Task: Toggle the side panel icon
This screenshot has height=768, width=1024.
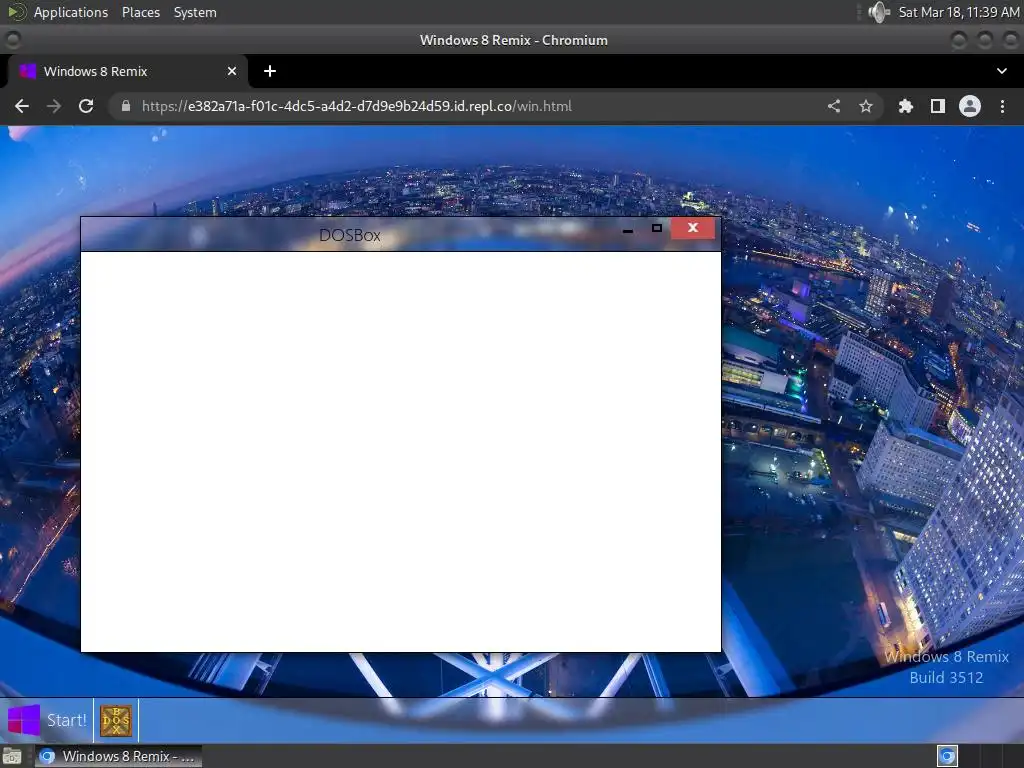Action: coord(938,106)
